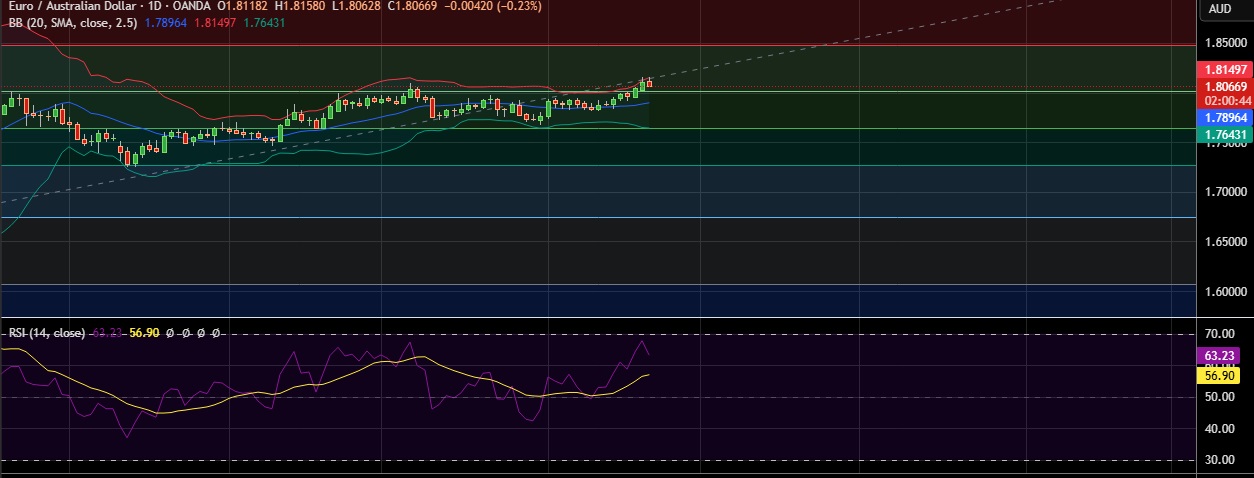This screenshot has width=1254, height=478.
Task: Open the AUD currency selector
Action: pos(1219,9)
